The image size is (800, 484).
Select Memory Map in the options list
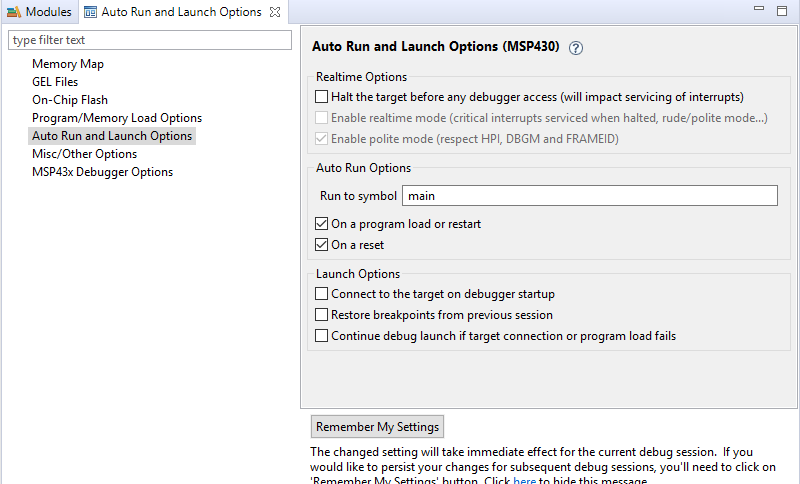pos(68,64)
